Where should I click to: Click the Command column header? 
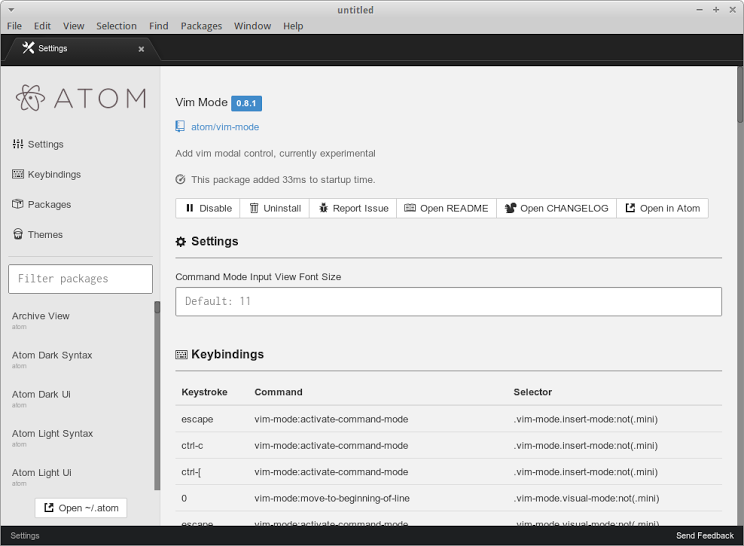279,392
